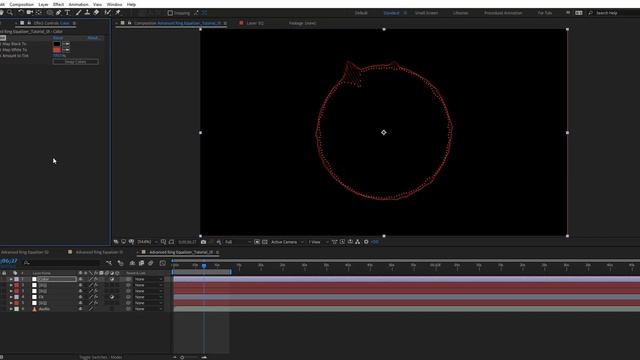Screen dimensions: 640x360
Task: Switch to the Layer EQ viewer tab
Action: (x=255, y=23)
